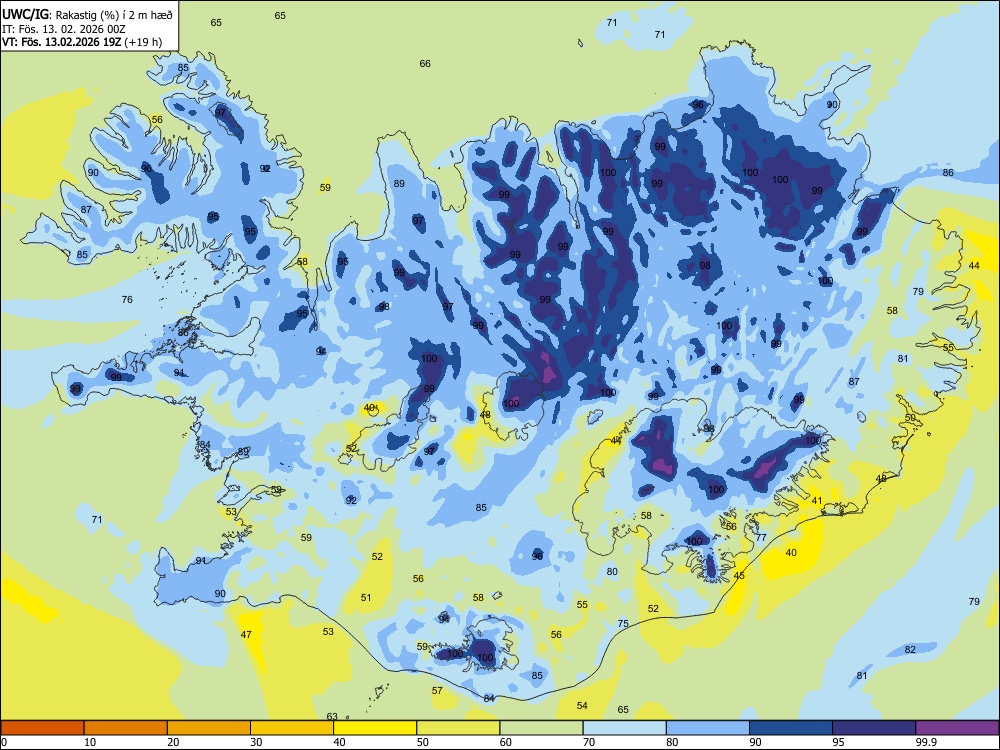Click the '20' legend tick label
Screen dimensions: 1000x750
point(173,742)
